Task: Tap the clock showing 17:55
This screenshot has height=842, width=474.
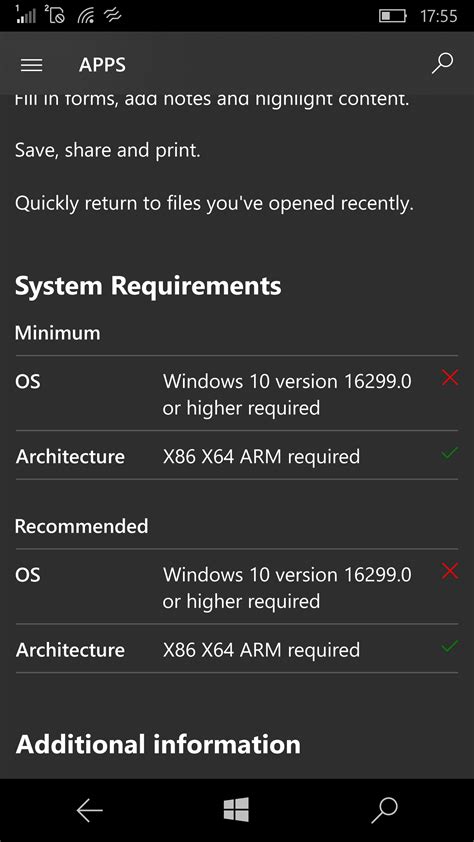Action: [439, 16]
